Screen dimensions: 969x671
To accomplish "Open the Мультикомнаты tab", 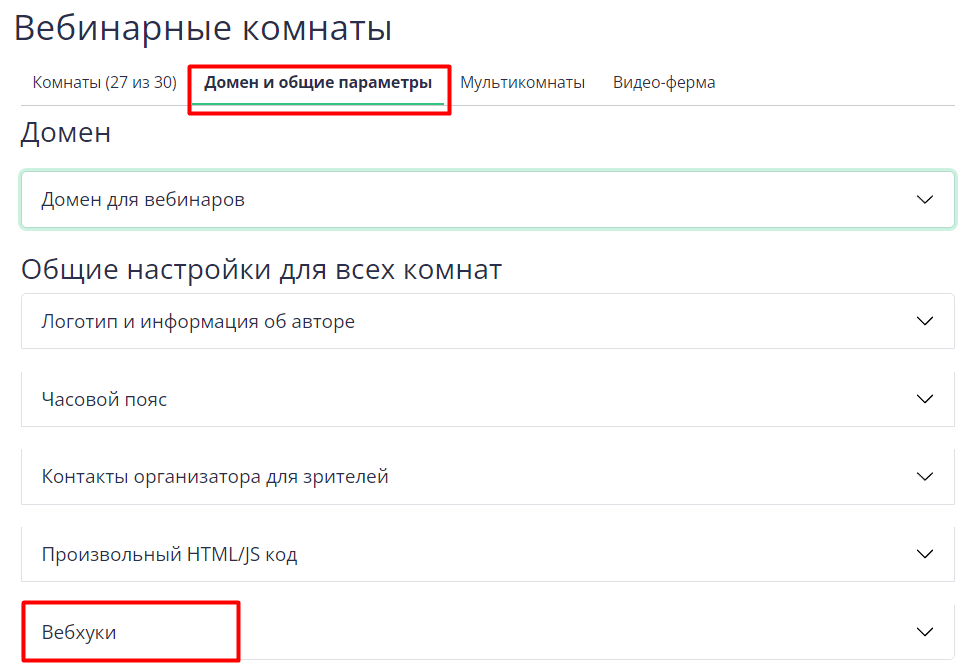I will coord(522,83).
